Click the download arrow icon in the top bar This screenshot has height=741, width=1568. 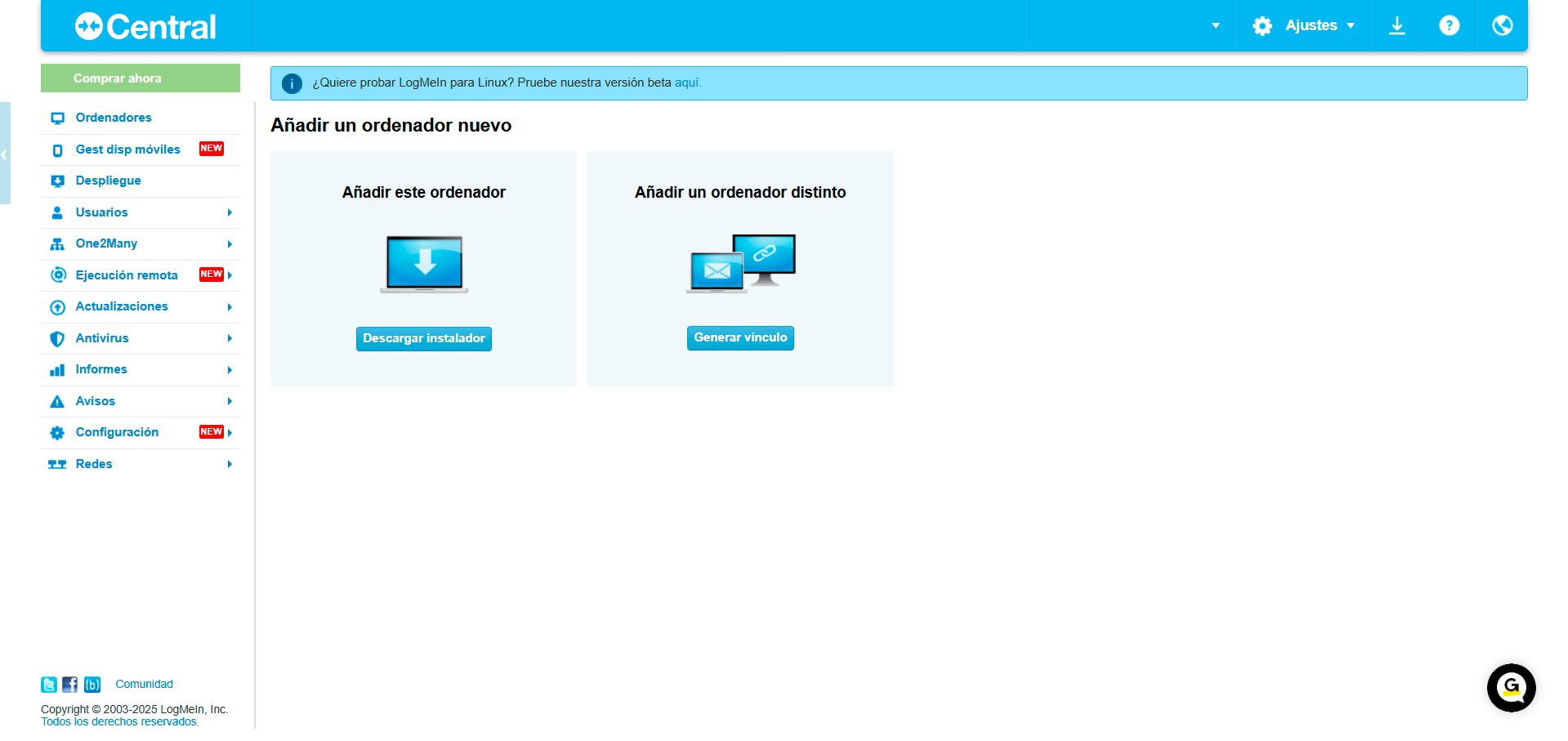point(1396,25)
